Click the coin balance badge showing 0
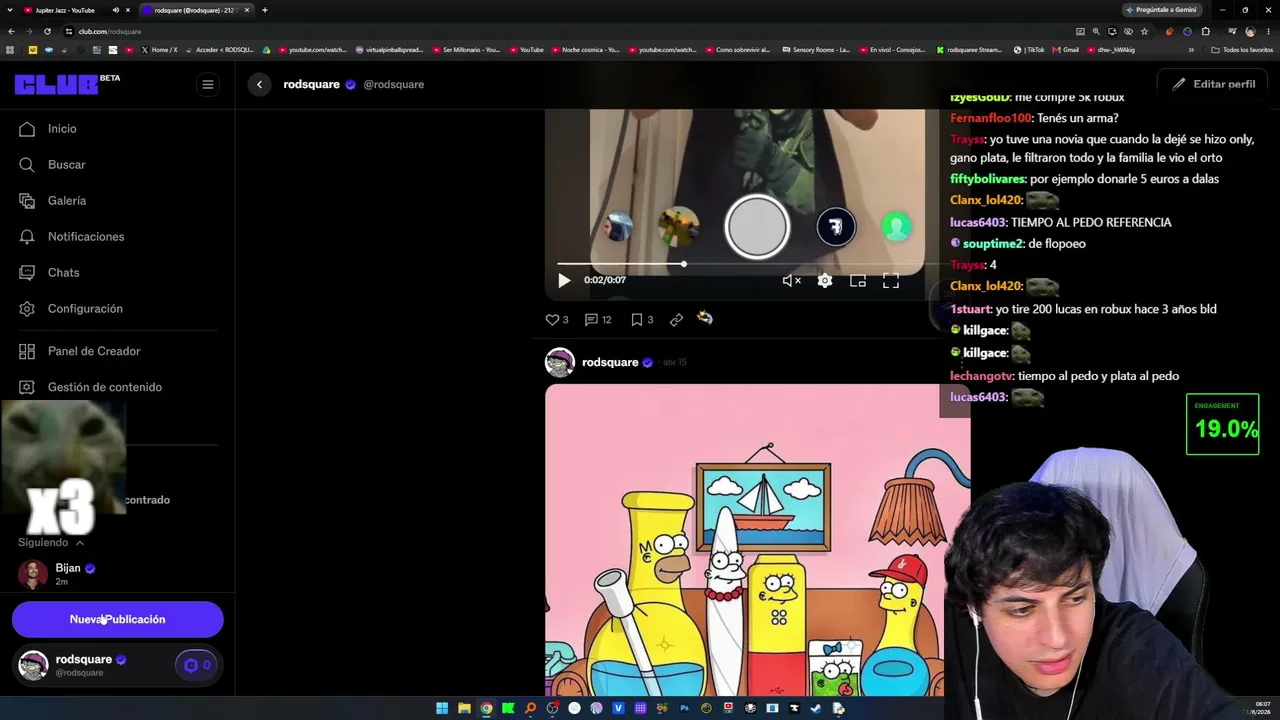The image size is (1280, 720). tap(197, 665)
